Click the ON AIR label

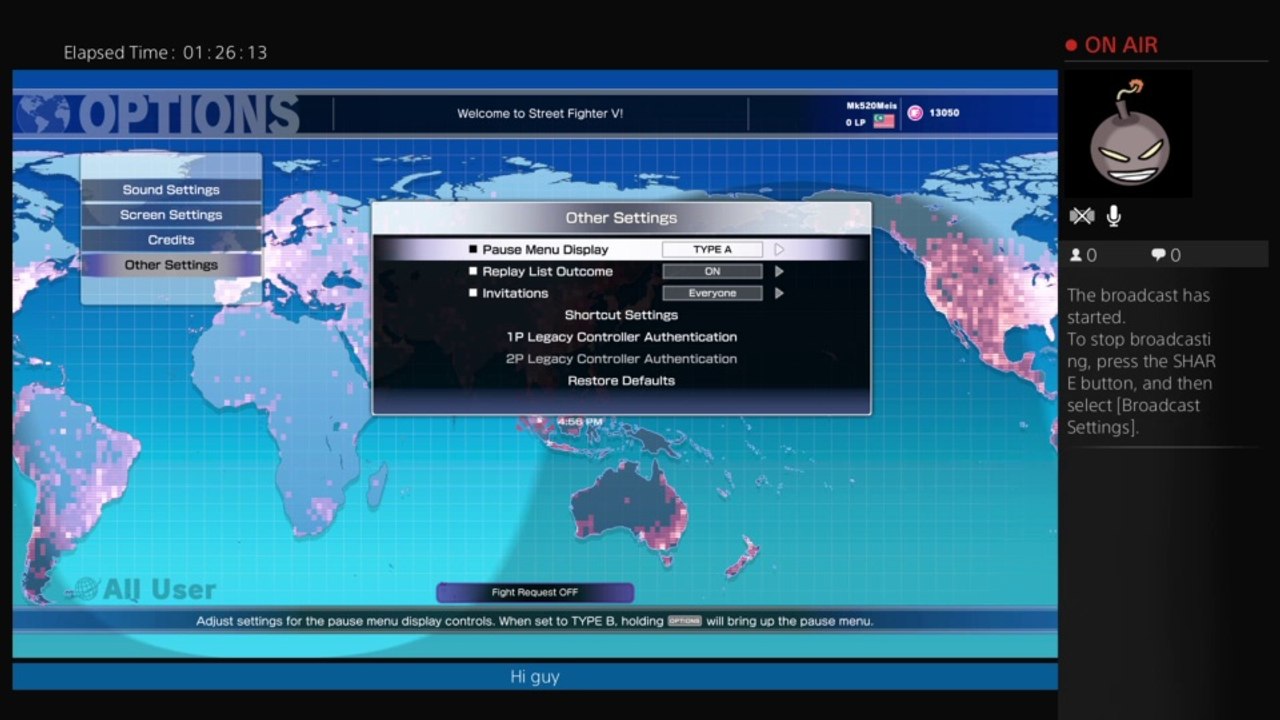pos(1121,45)
